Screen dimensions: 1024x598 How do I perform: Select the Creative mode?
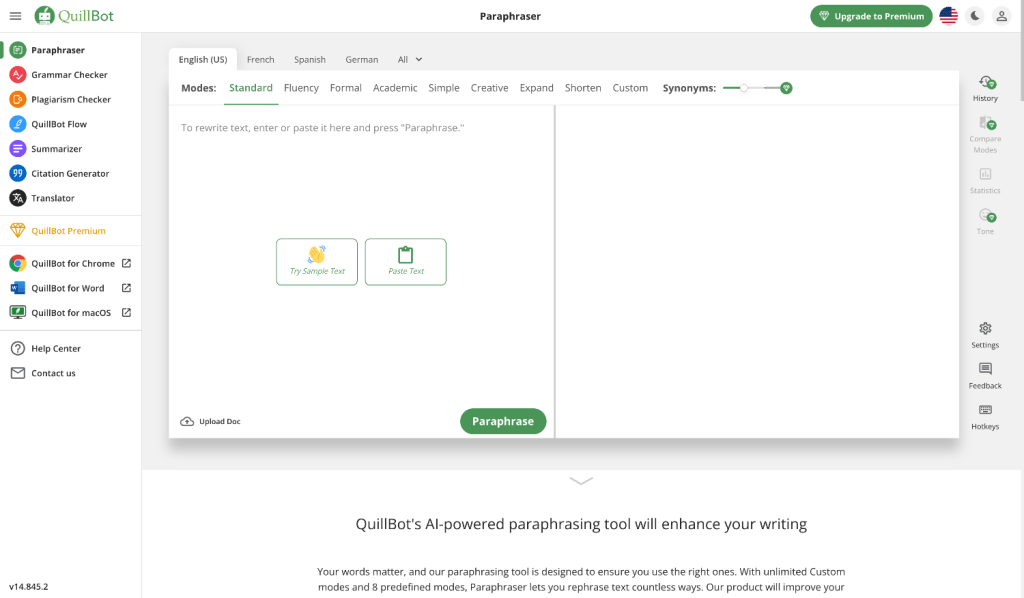point(489,88)
